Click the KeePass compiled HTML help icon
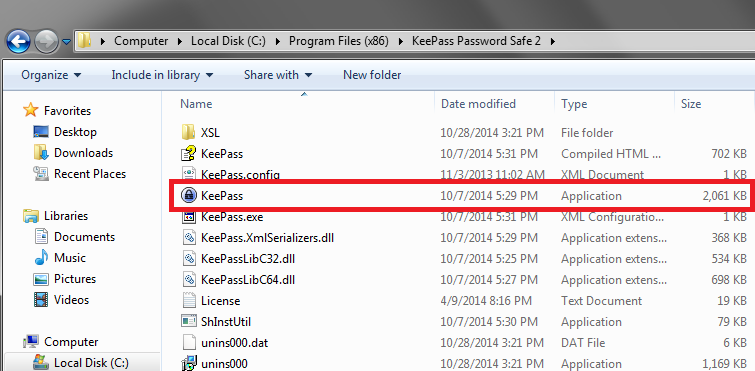755x371 pixels. 188,154
